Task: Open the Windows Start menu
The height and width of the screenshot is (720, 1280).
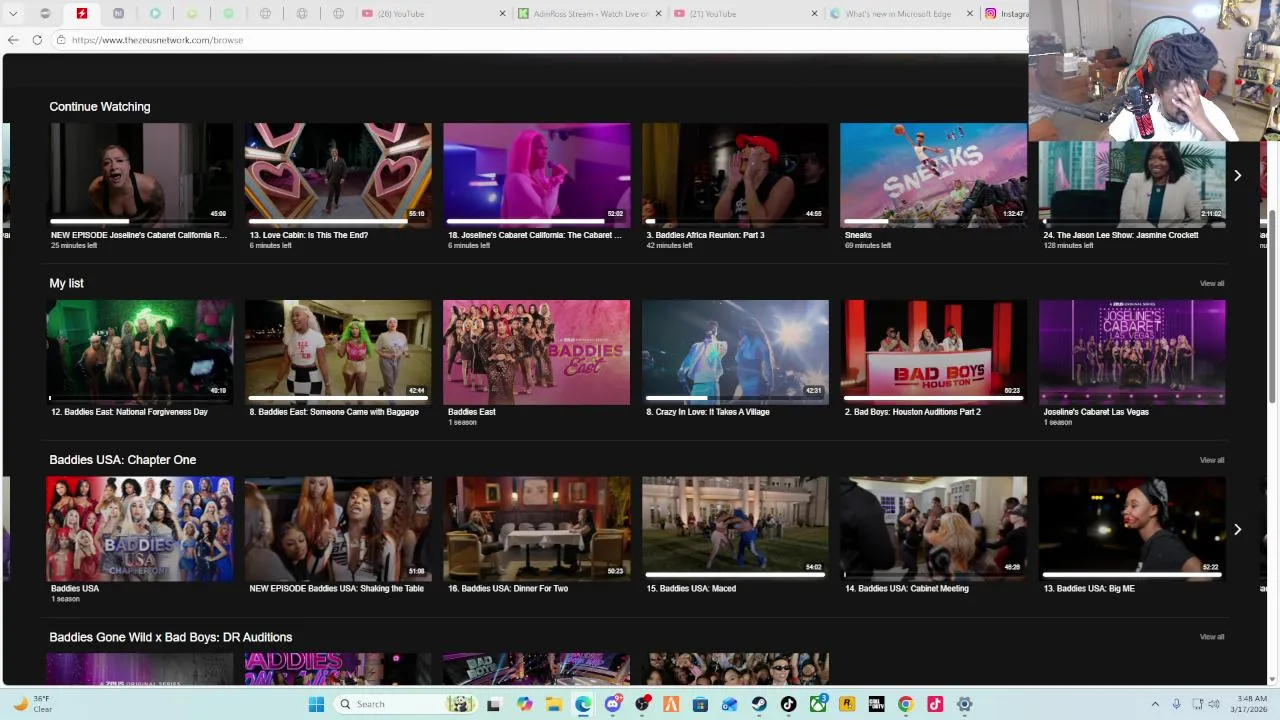Action: tap(316, 704)
